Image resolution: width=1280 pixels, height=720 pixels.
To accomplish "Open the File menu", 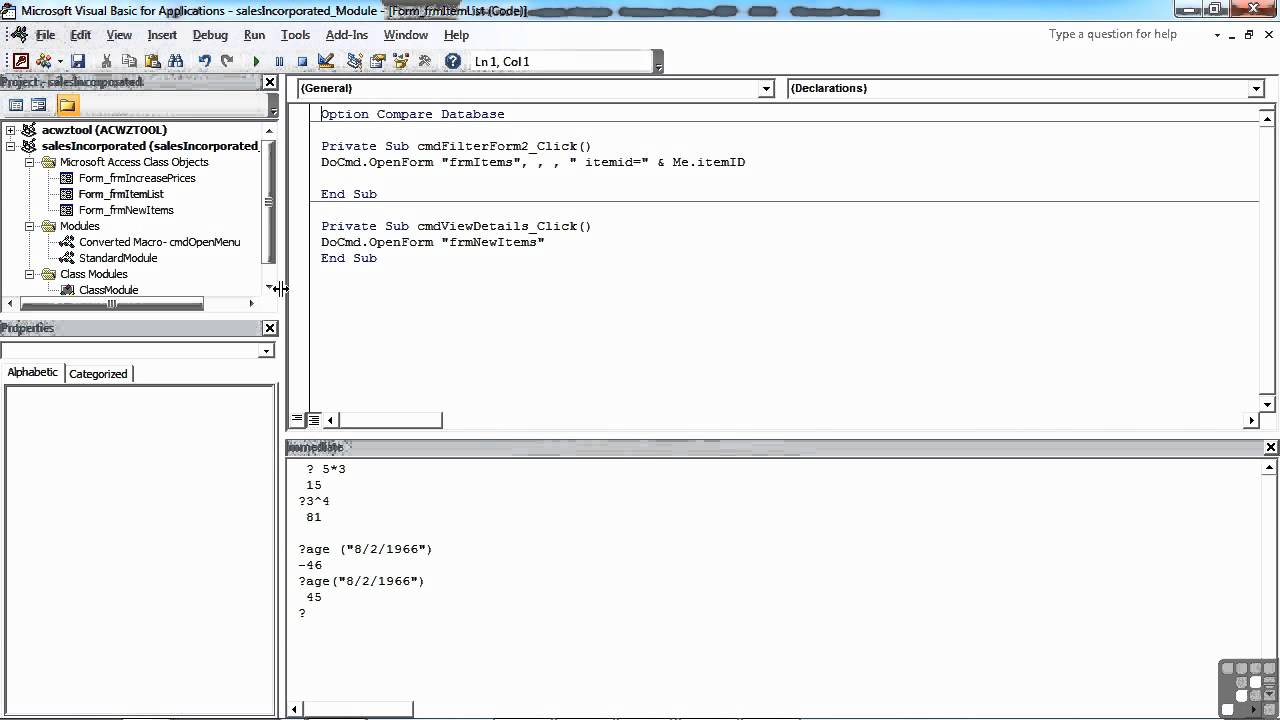I will [x=46, y=34].
